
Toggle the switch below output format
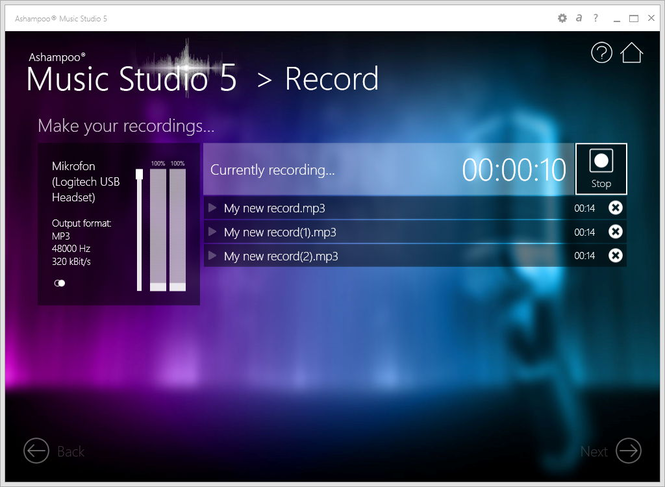coord(60,283)
